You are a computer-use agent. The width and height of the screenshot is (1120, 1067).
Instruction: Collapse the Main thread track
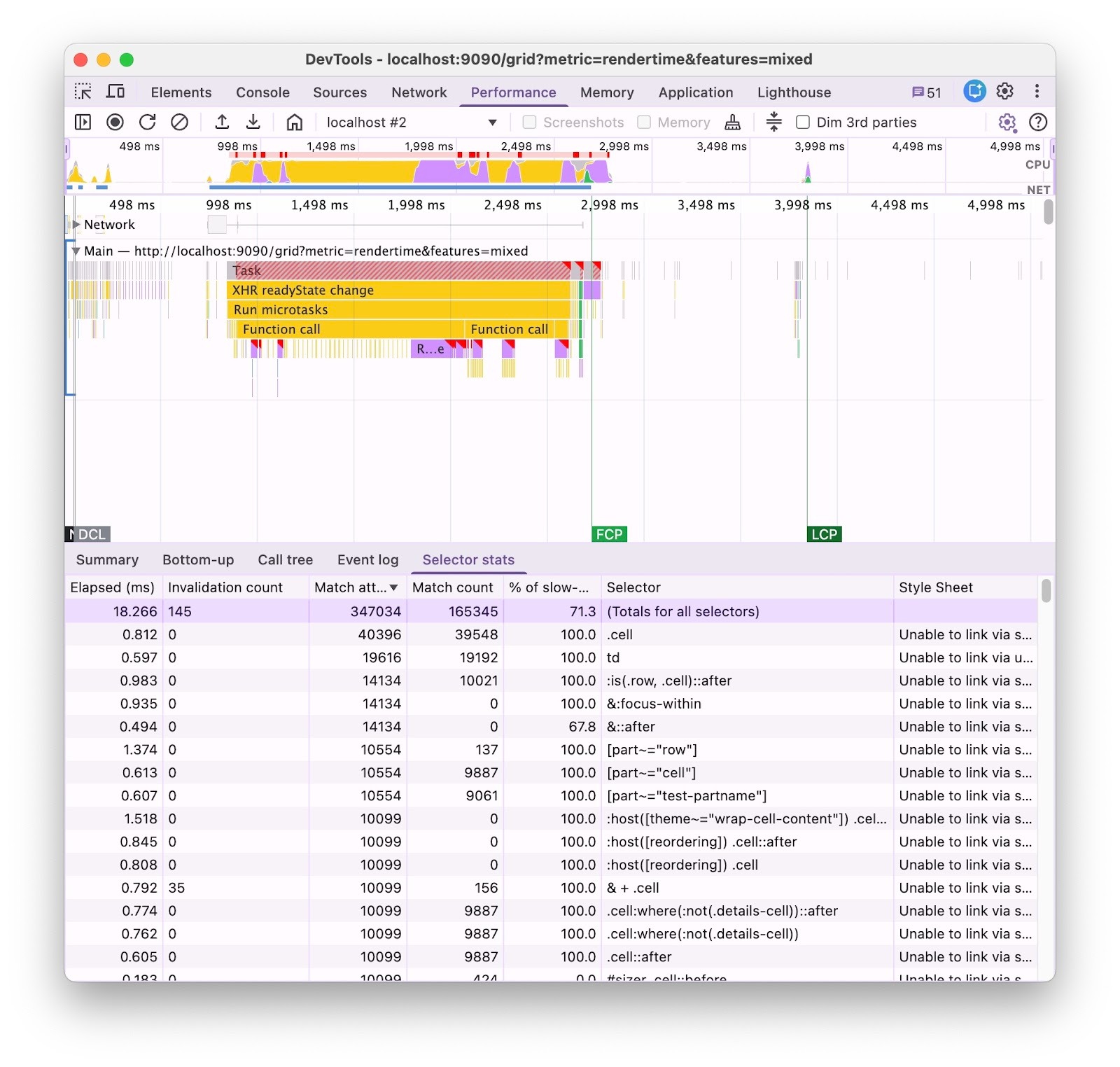pos(76,251)
